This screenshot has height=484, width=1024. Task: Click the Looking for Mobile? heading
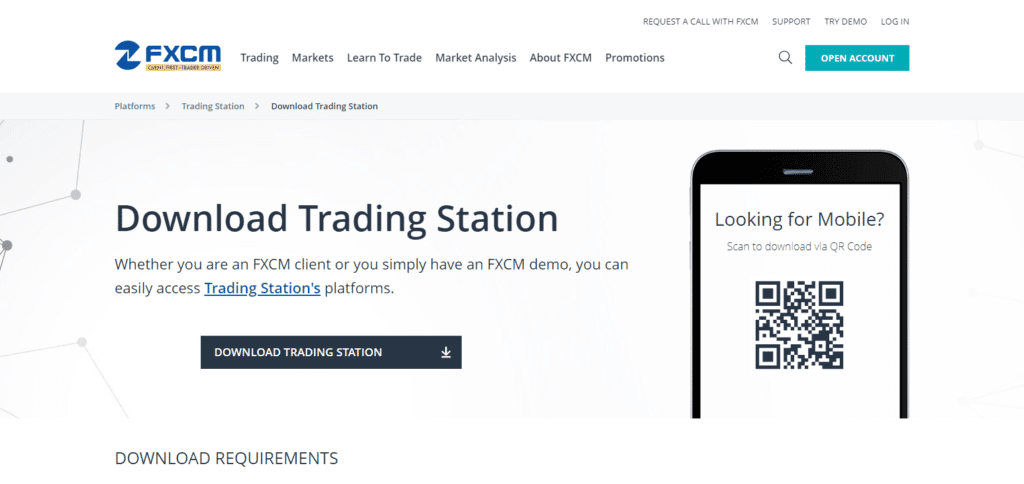(799, 219)
